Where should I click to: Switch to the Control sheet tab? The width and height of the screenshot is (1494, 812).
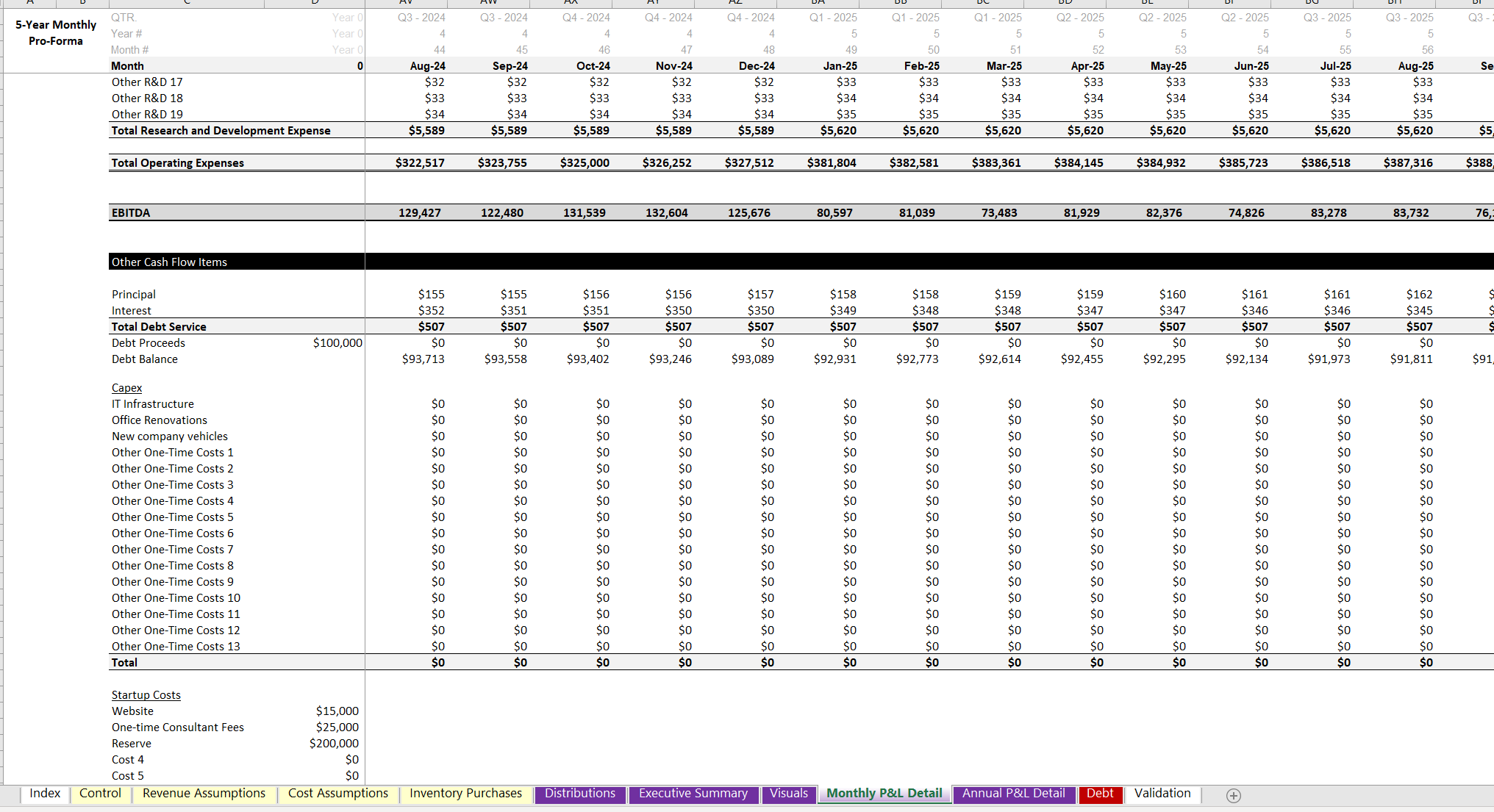click(x=100, y=794)
